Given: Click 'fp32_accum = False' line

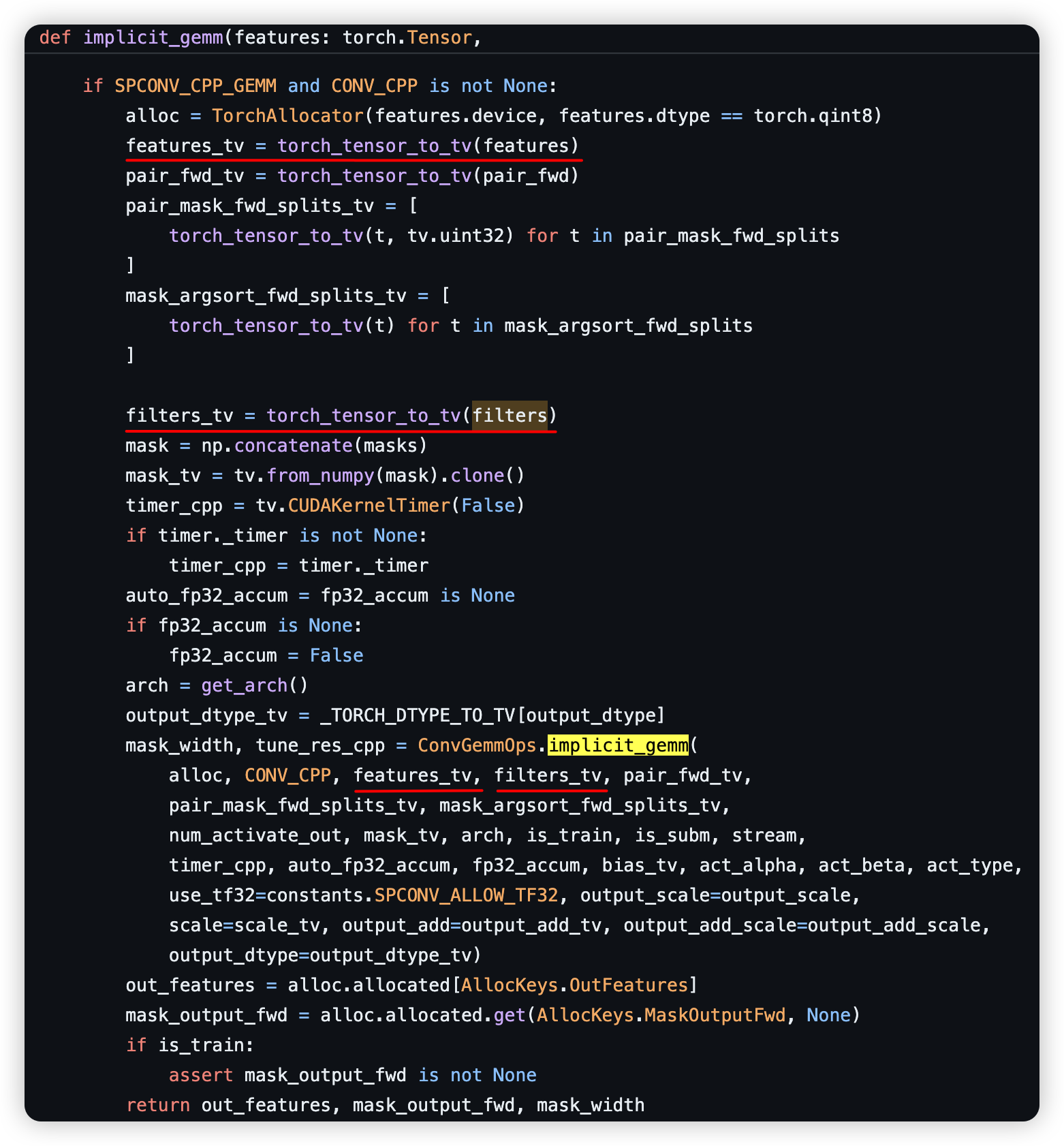Looking at the screenshot, I should (266, 655).
